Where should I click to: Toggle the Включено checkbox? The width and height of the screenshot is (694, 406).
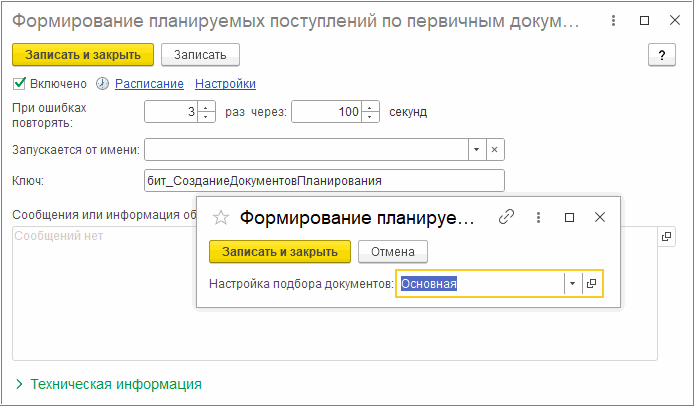19,84
